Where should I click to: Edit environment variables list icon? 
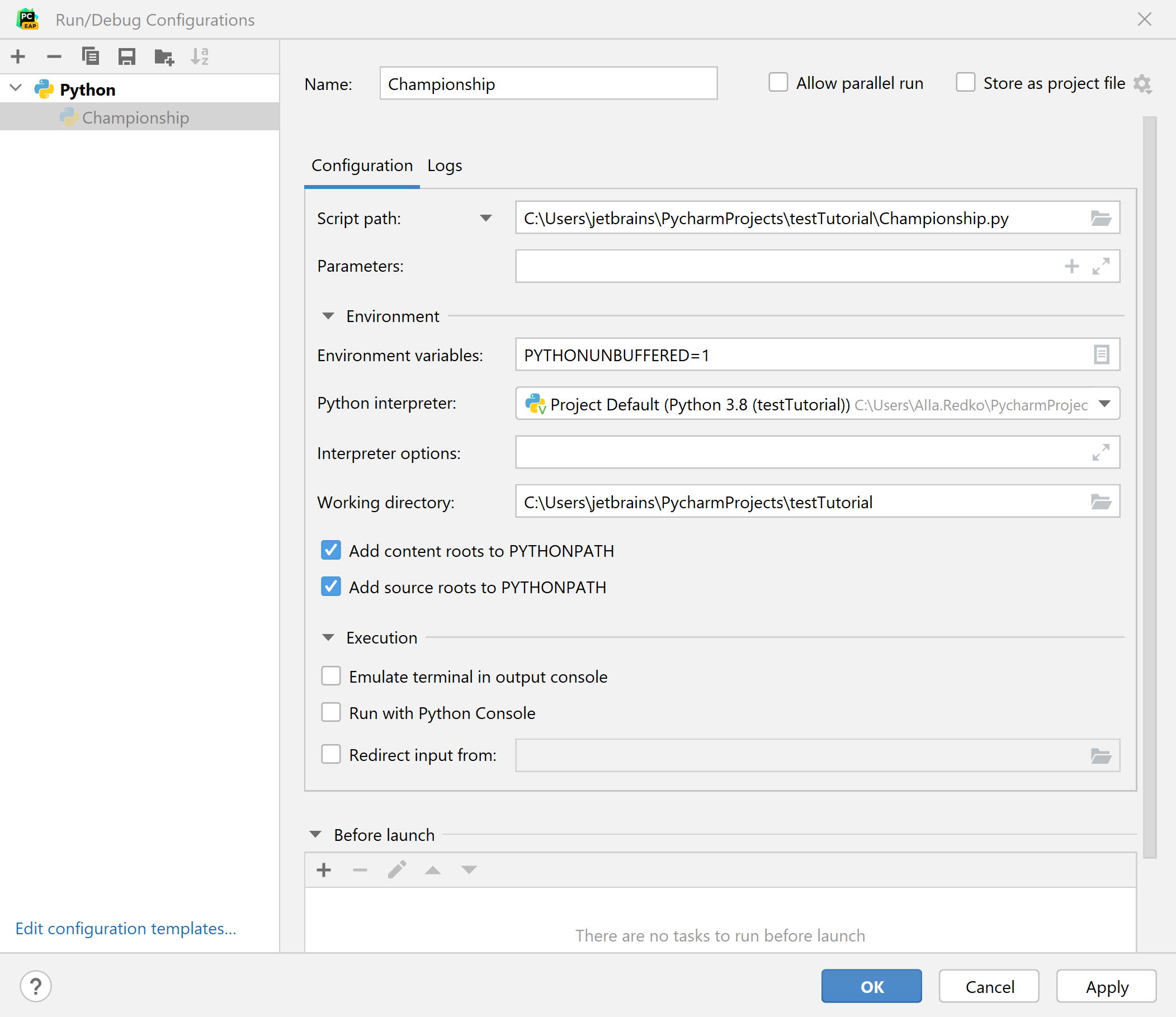pos(1101,355)
